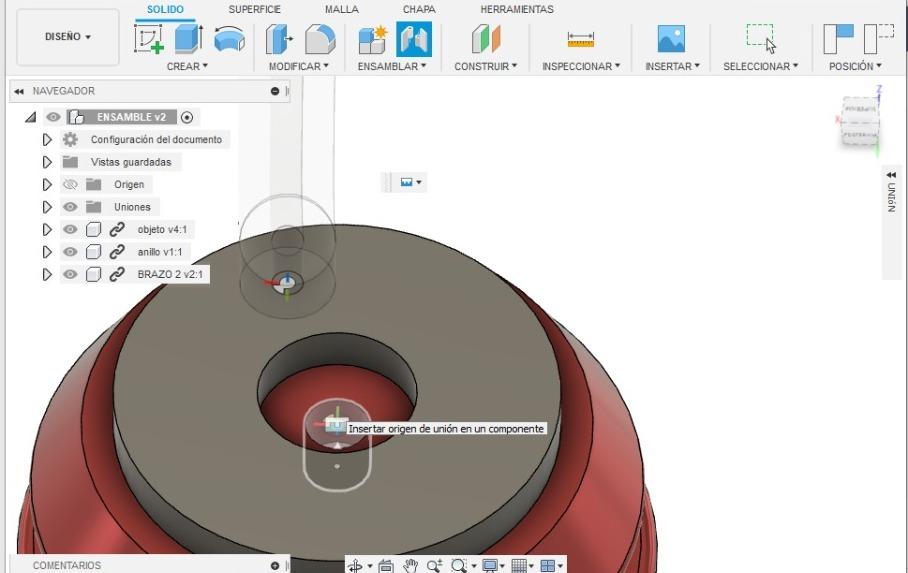Expand the Origen node
The height and width of the screenshot is (573, 908).
tap(47, 184)
